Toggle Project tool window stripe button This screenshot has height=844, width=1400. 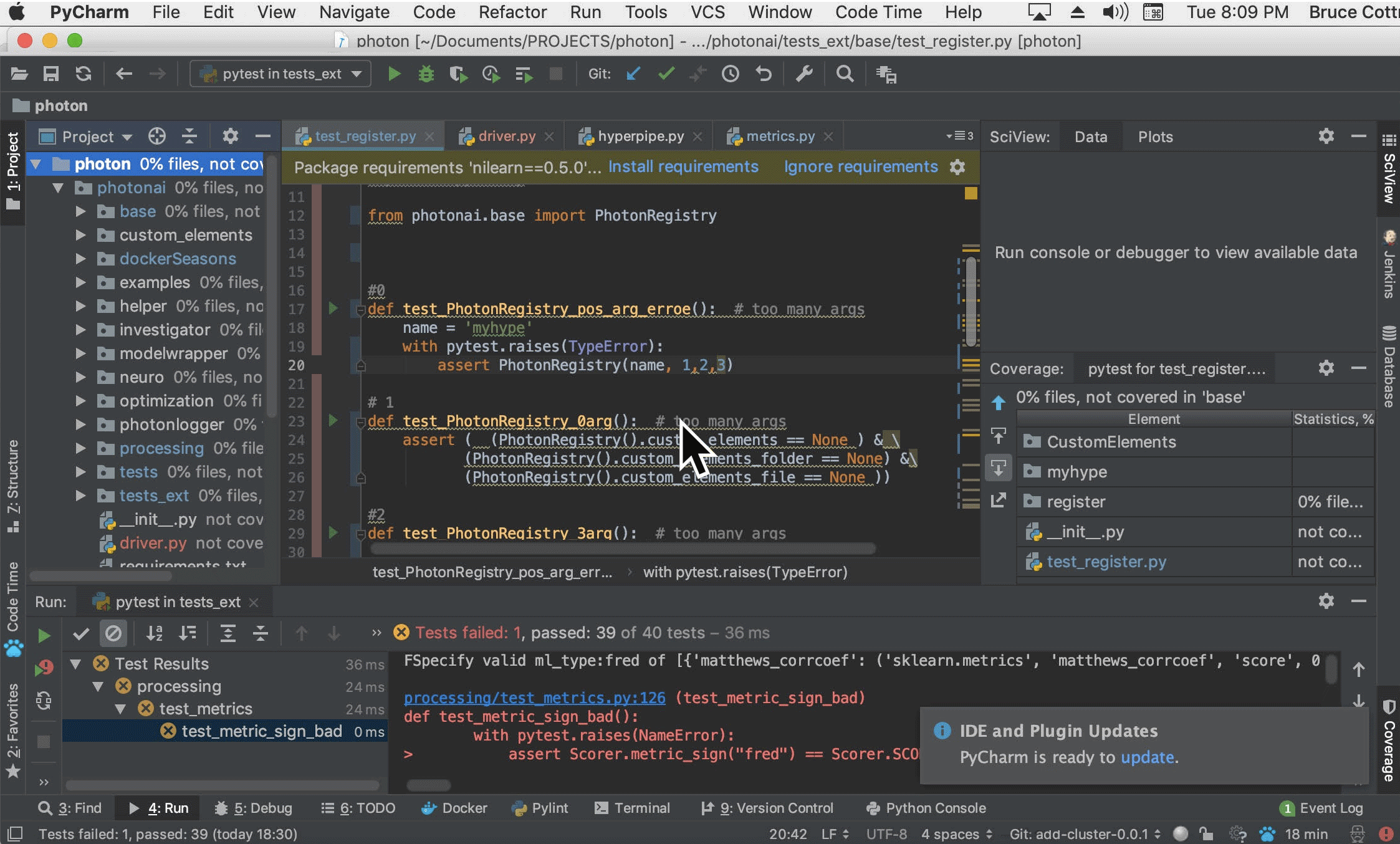[x=12, y=171]
